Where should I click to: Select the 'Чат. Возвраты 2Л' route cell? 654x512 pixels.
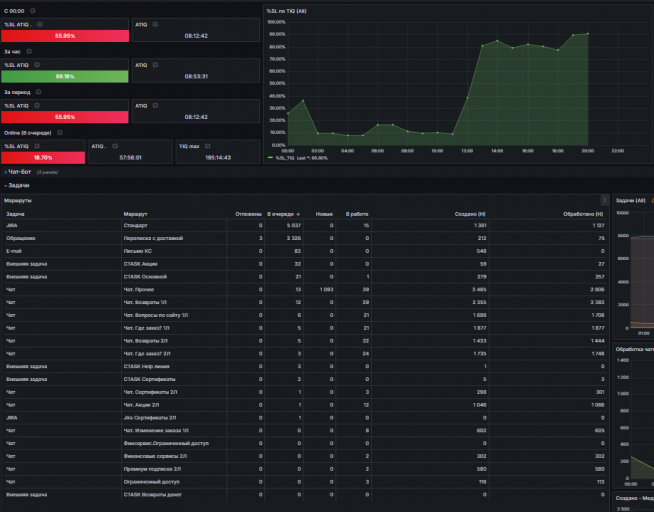[174, 341]
